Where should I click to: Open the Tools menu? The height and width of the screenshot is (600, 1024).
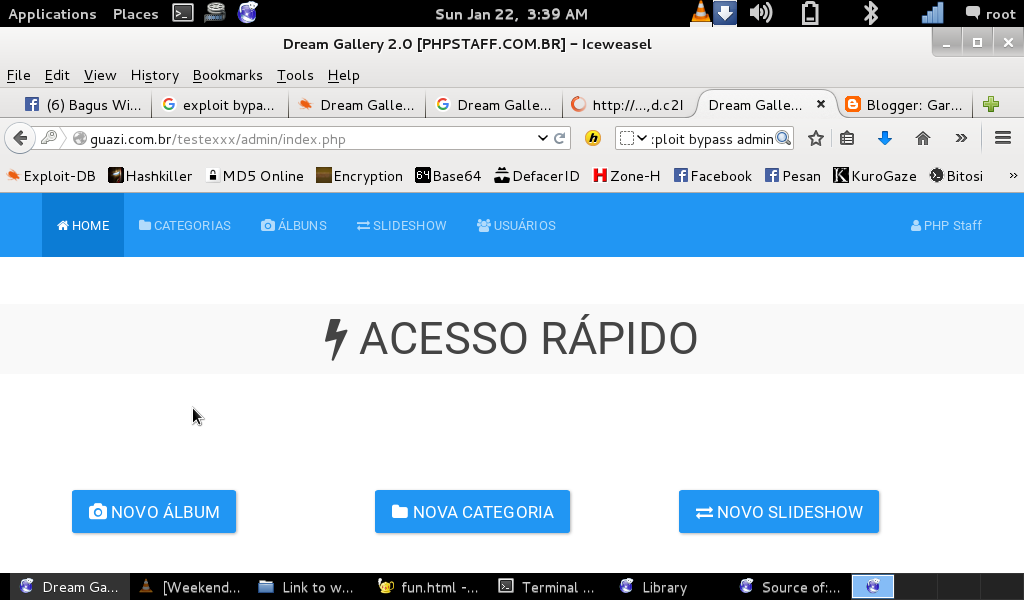click(x=295, y=75)
